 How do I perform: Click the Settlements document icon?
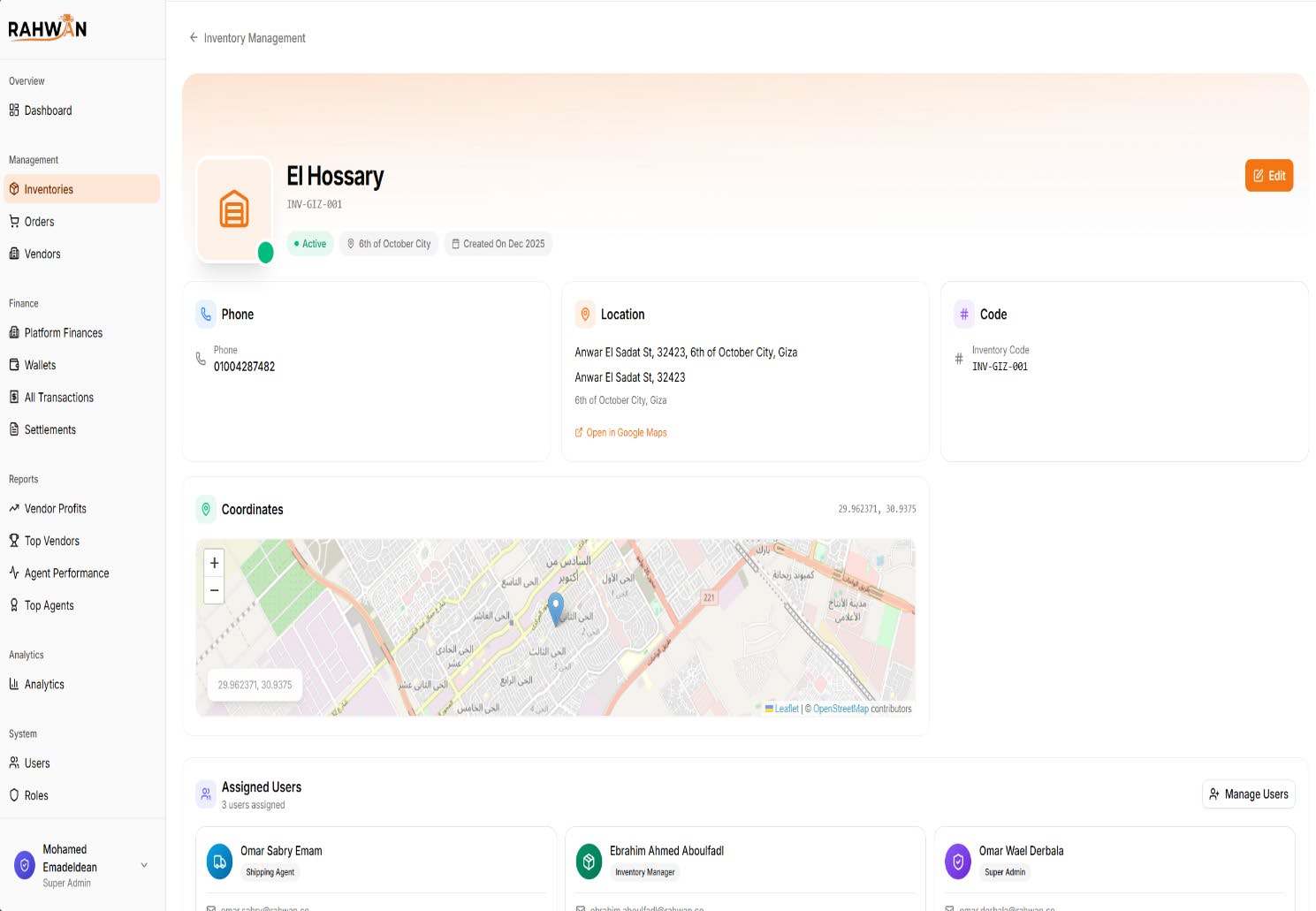tap(14, 429)
